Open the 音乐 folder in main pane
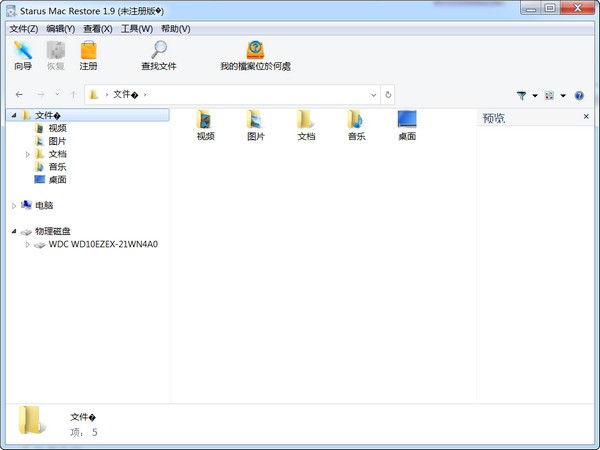 (x=357, y=126)
